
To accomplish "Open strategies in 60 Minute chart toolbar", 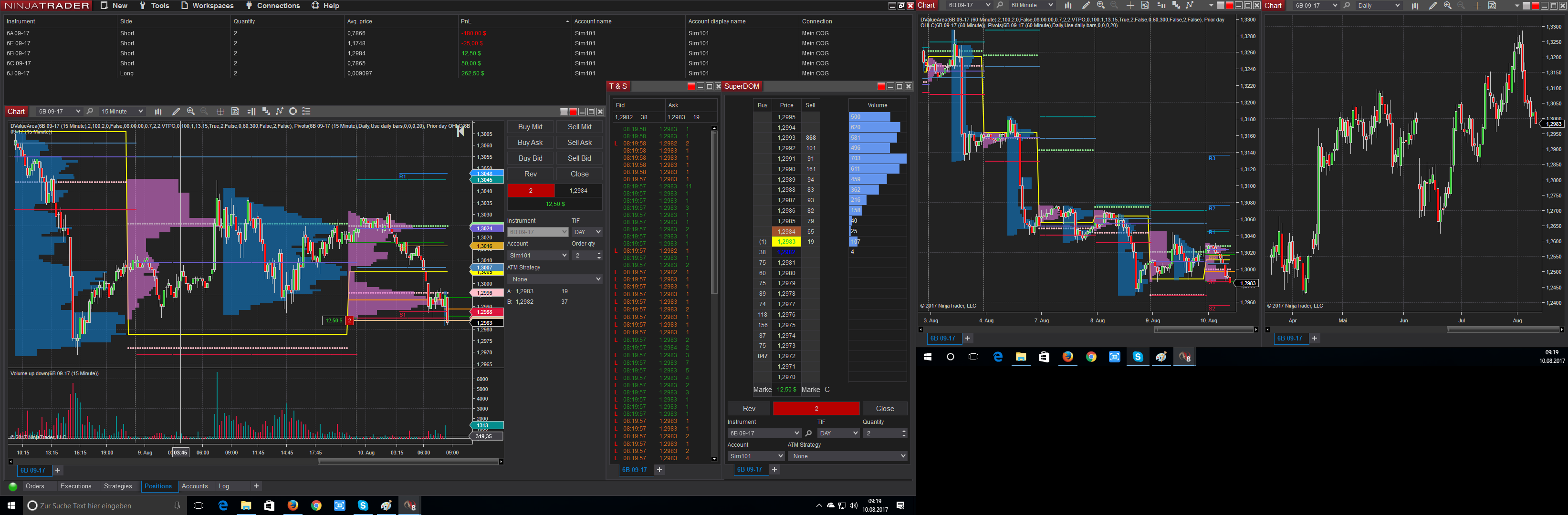I will click(x=1190, y=5).
